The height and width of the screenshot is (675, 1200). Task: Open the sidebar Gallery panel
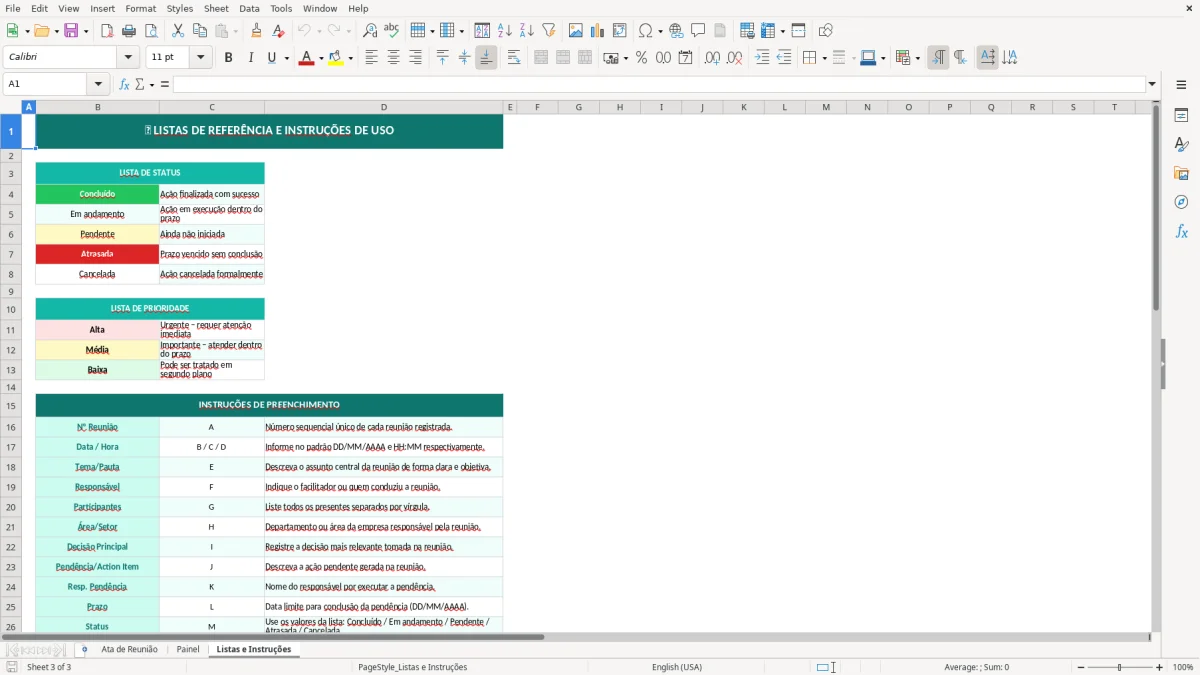click(1181, 174)
